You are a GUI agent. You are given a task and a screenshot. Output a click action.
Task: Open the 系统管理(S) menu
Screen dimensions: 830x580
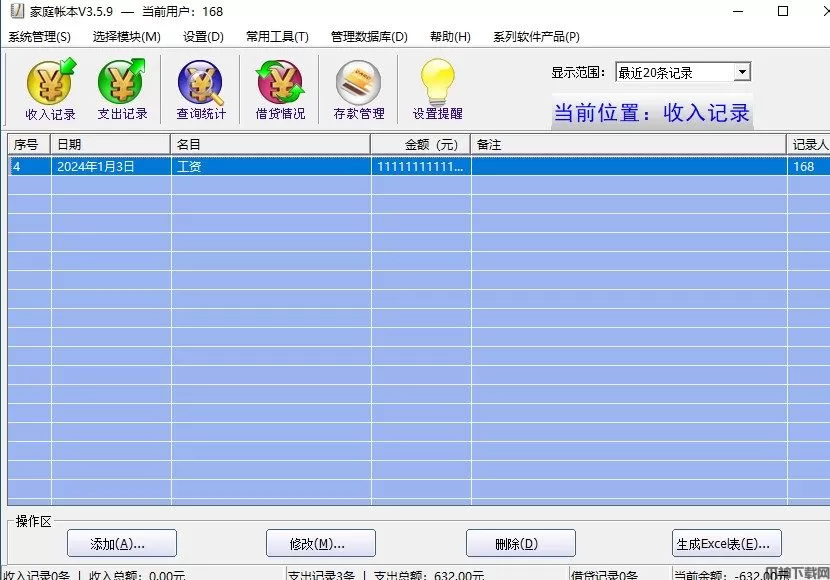(40, 37)
